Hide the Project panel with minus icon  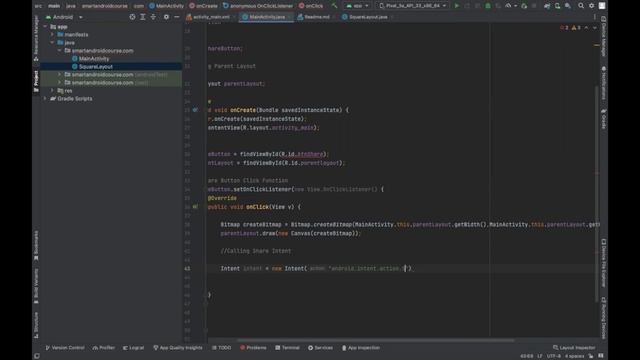pyautogui.click(x=176, y=17)
